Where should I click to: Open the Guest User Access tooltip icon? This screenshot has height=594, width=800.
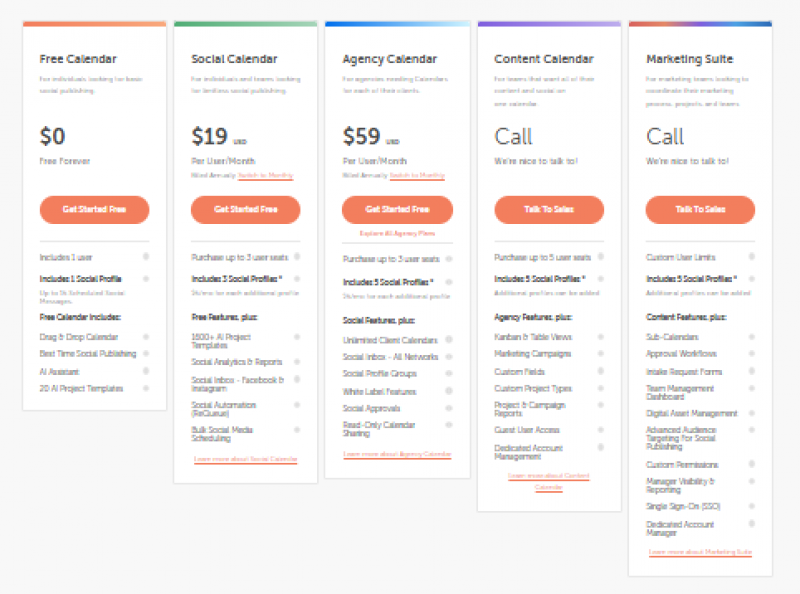click(602, 430)
